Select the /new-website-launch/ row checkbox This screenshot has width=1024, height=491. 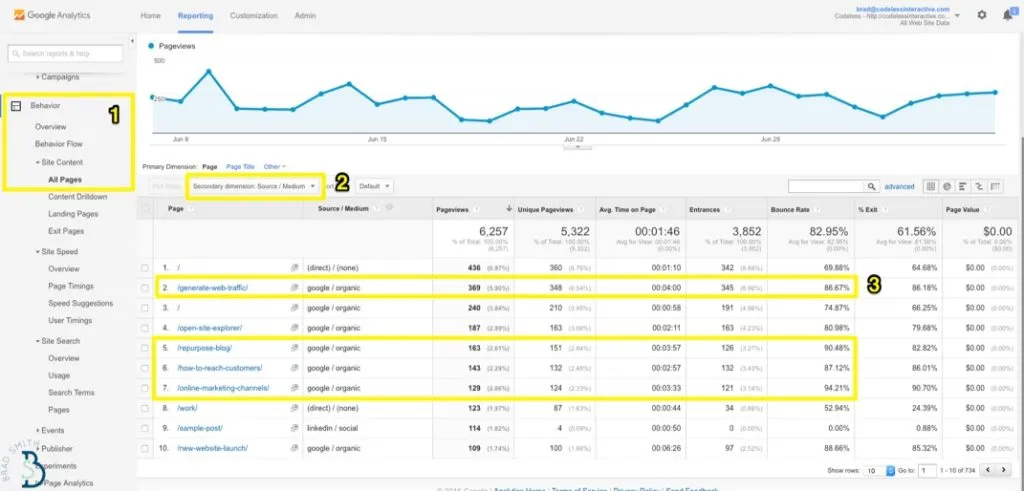[145, 448]
